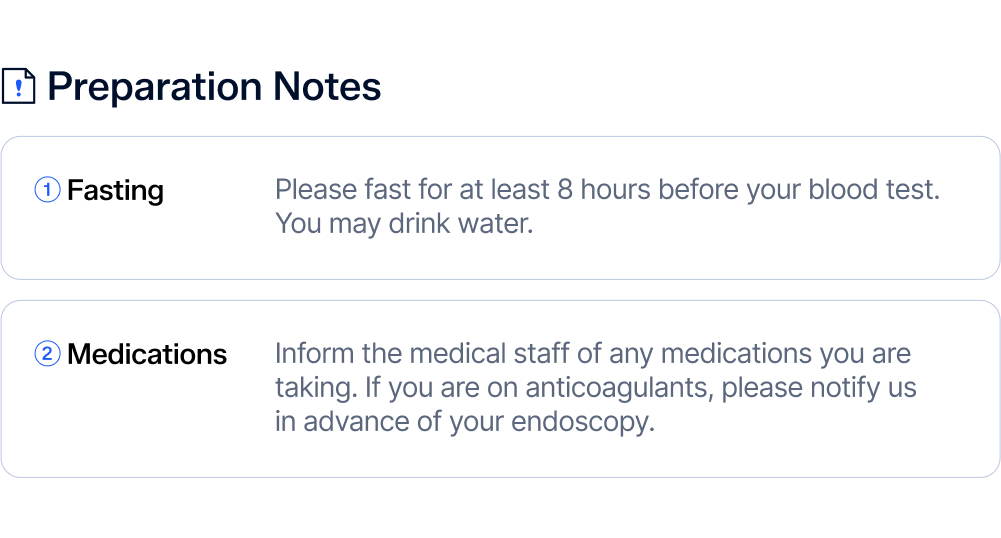Viewport: 1001px width, 538px height.
Task: Click the circled number 1 icon
Action: (x=47, y=189)
